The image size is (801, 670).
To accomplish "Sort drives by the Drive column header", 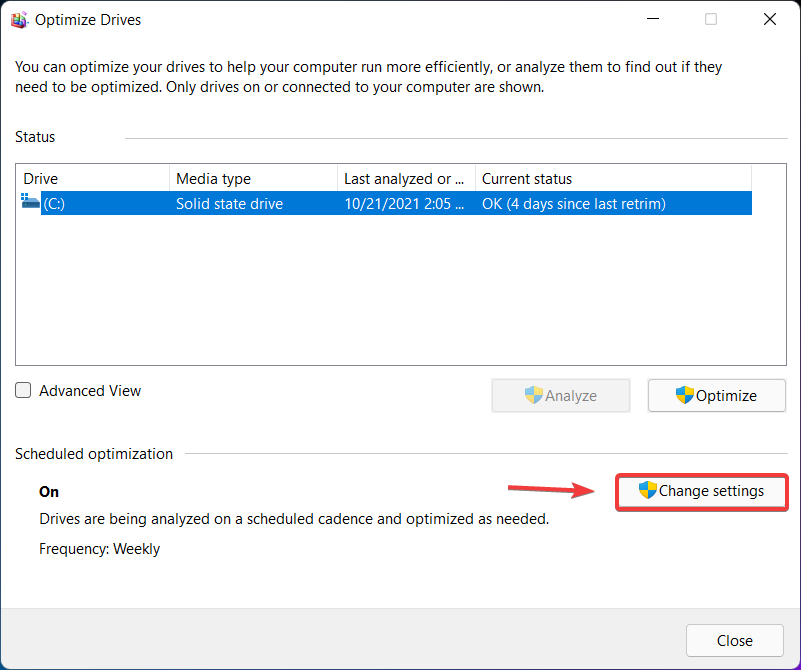I will (90, 178).
